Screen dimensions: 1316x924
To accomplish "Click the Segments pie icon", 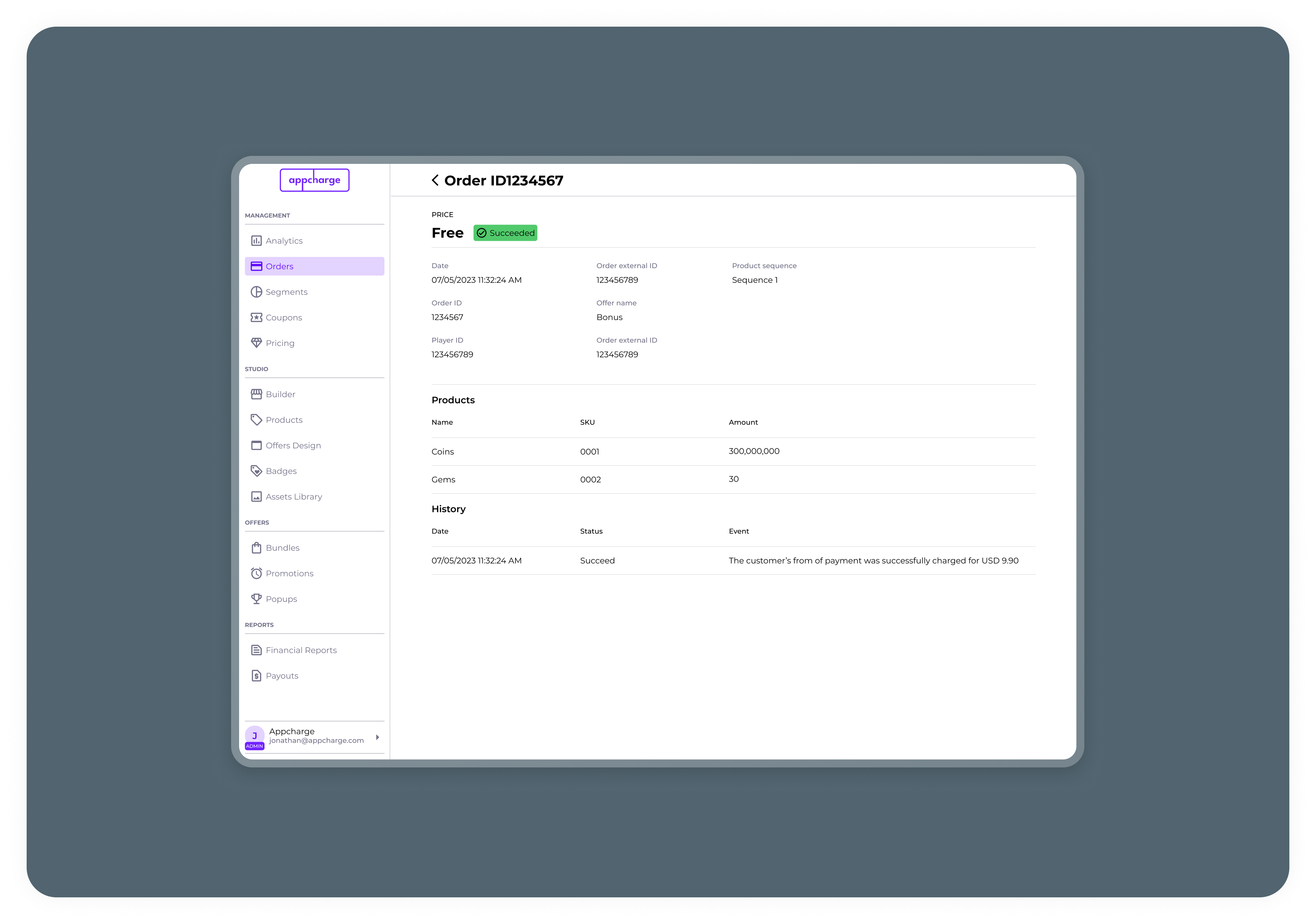I will (x=256, y=292).
